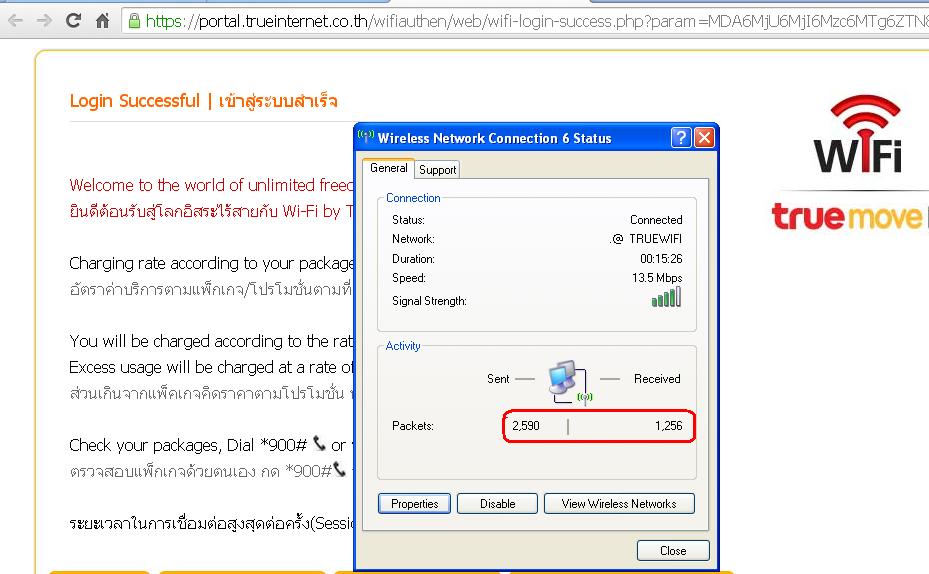Open View Wireless Networks
929x574 pixels.
[619, 504]
